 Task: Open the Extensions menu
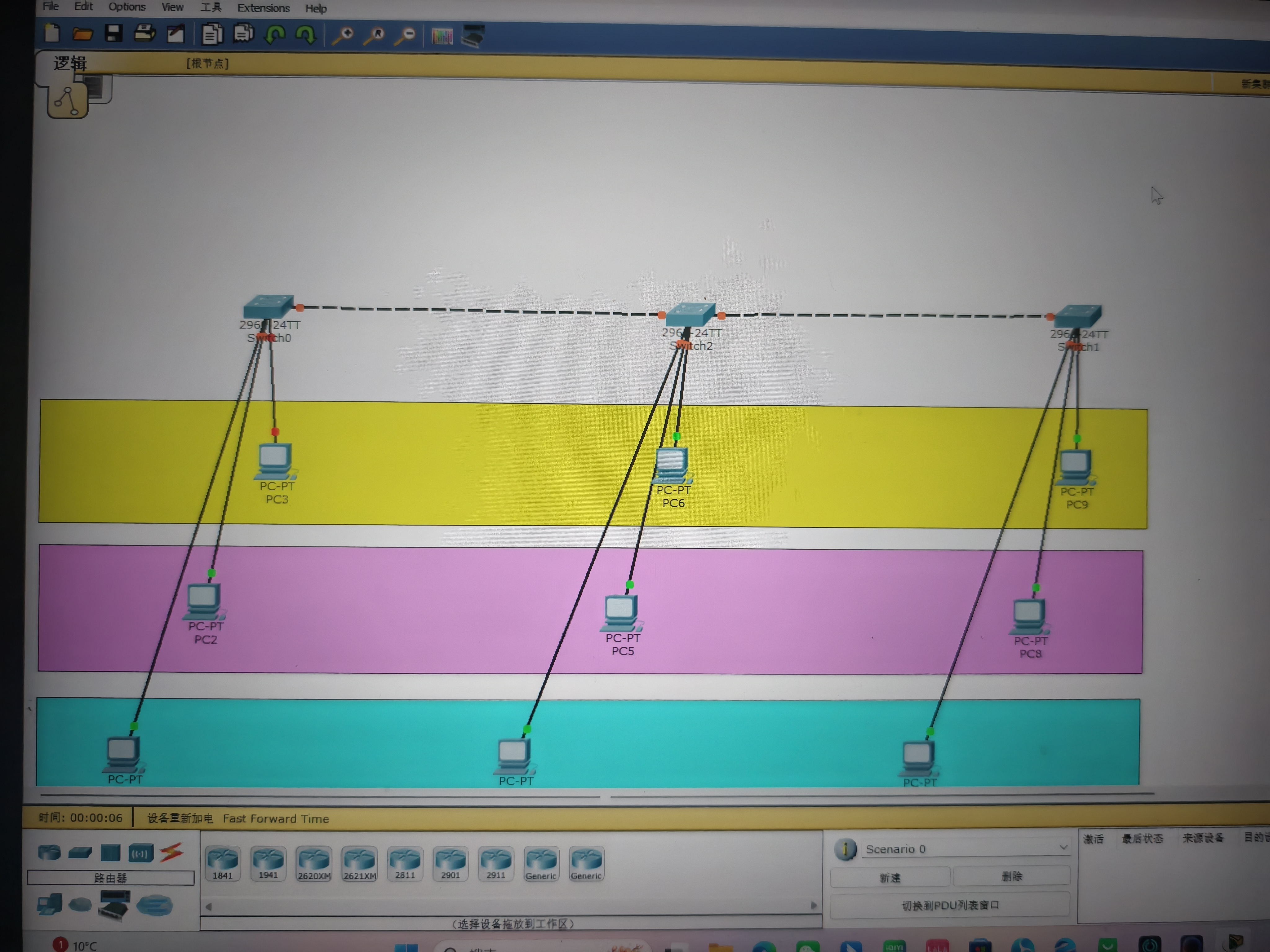click(263, 8)
